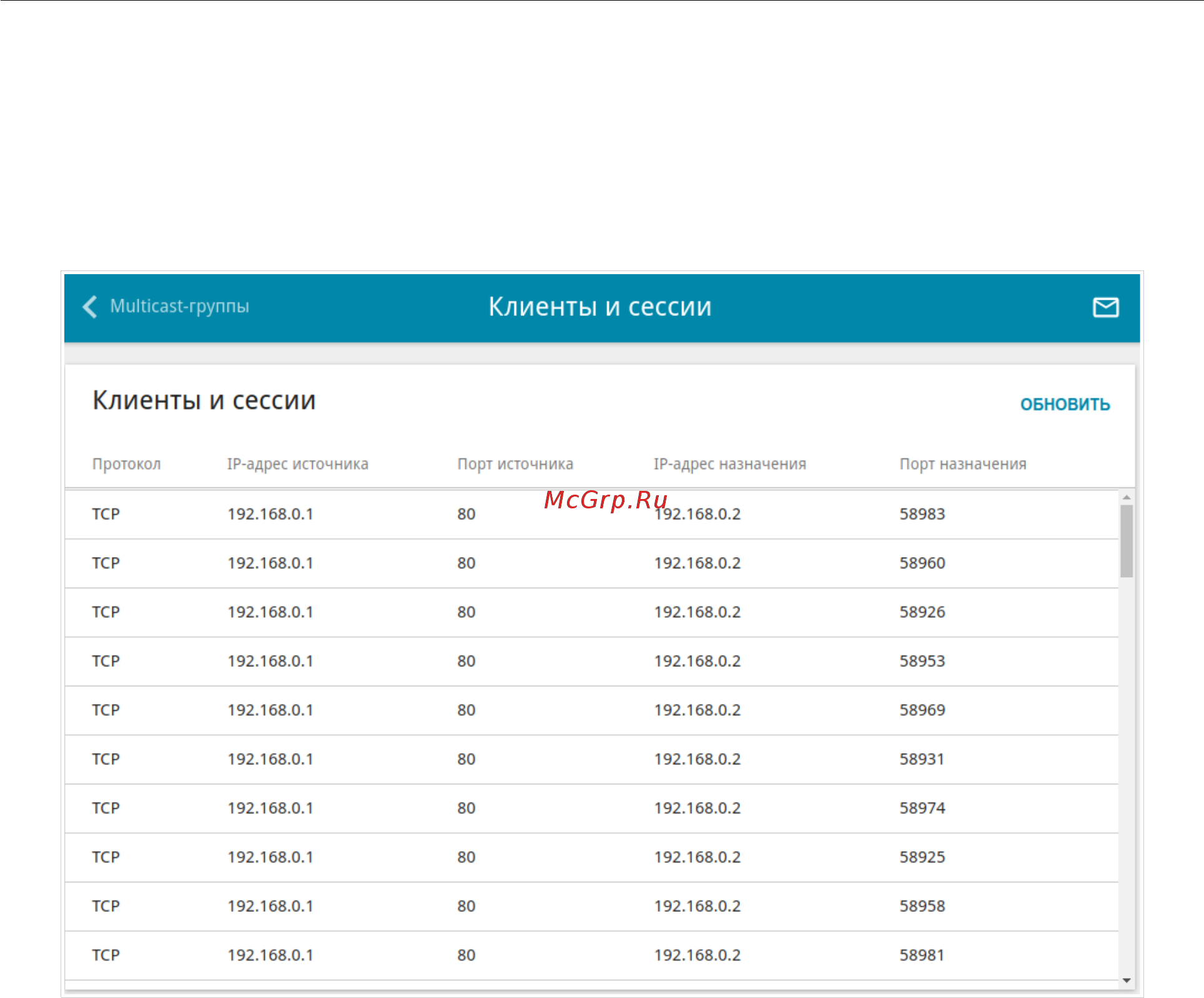Click destination IP 192.168.0.2 in 58981 row

tap(698, 956)
